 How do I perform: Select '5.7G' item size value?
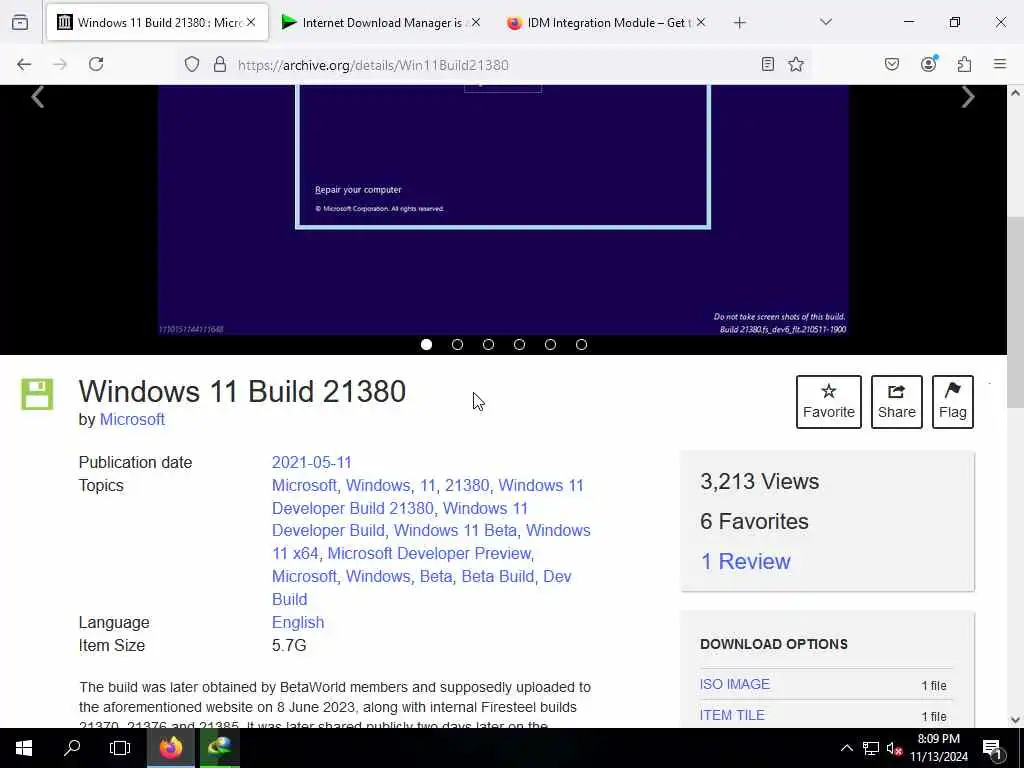(x=289, y=645)
